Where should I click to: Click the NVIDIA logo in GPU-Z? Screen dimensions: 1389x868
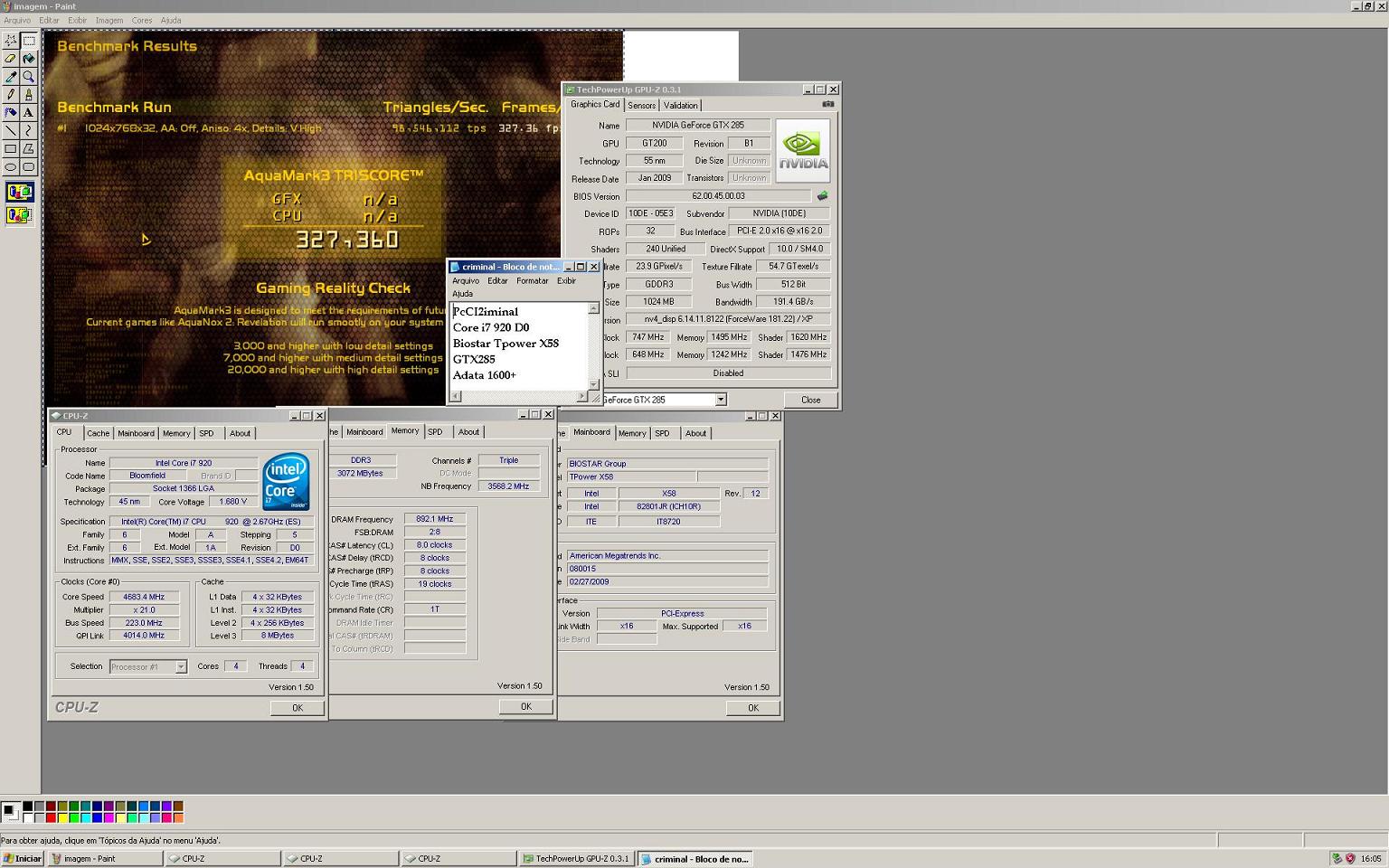[803, 151]
